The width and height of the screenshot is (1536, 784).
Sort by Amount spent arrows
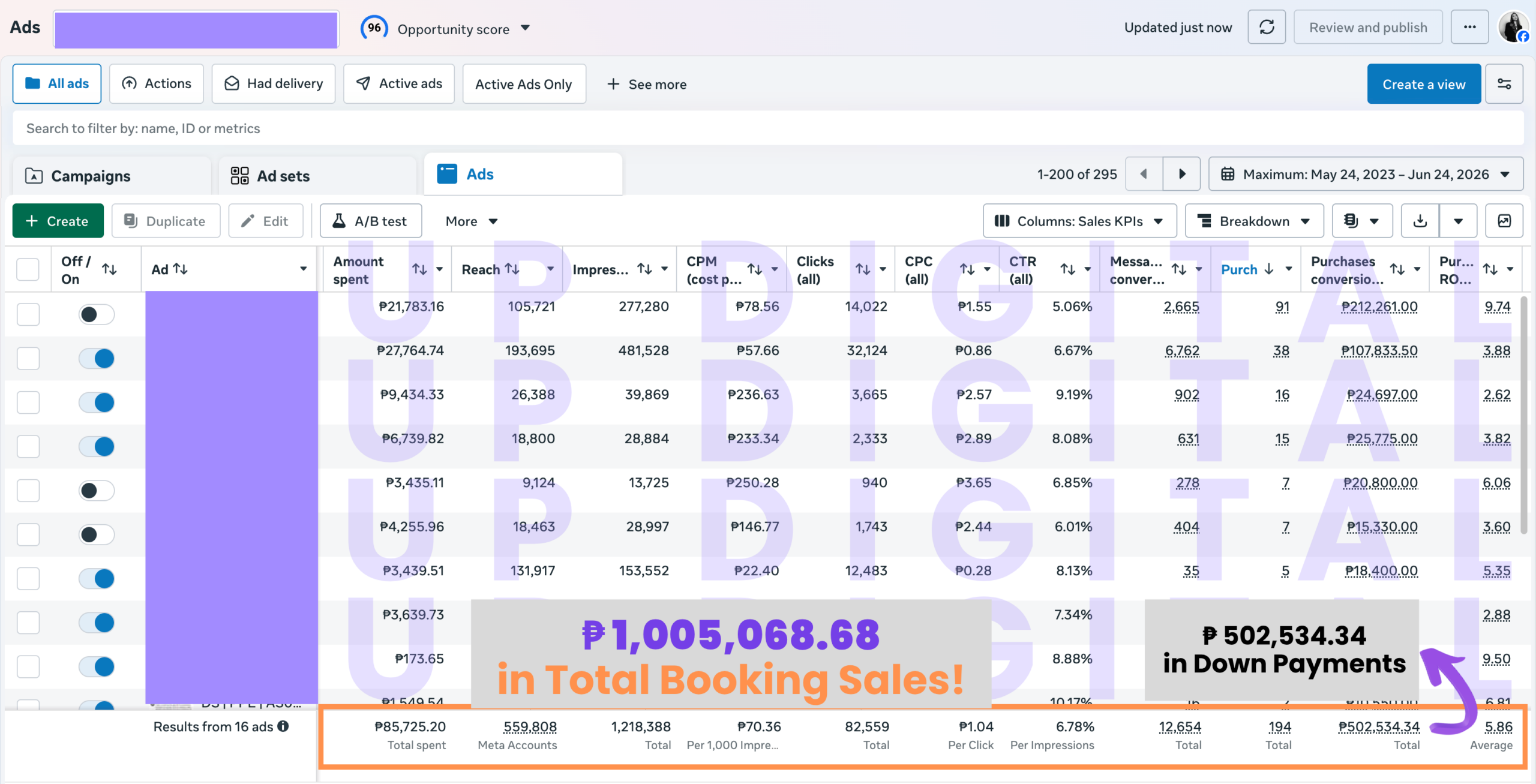[x=419, y=269]
